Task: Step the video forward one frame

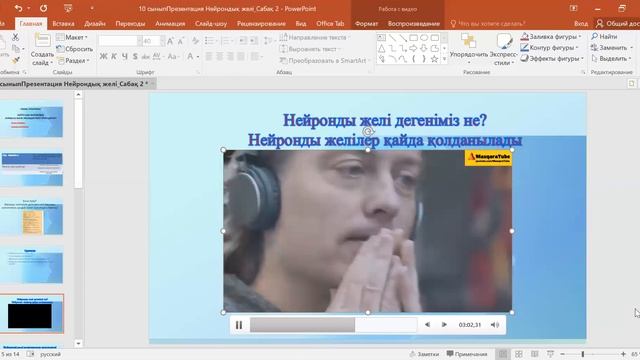Action: point(444,325)
